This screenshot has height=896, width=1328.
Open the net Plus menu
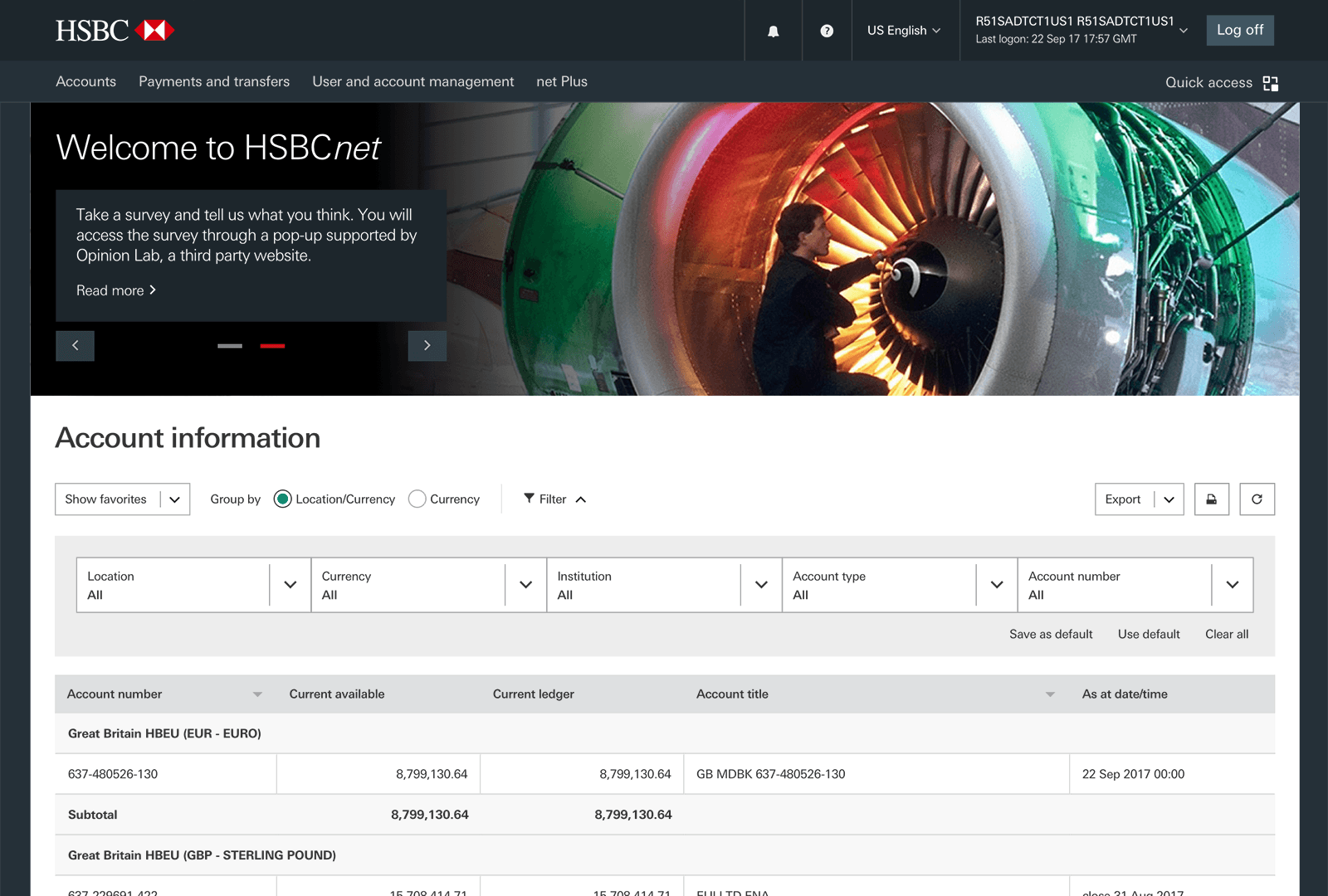click(x=562, y=81)
